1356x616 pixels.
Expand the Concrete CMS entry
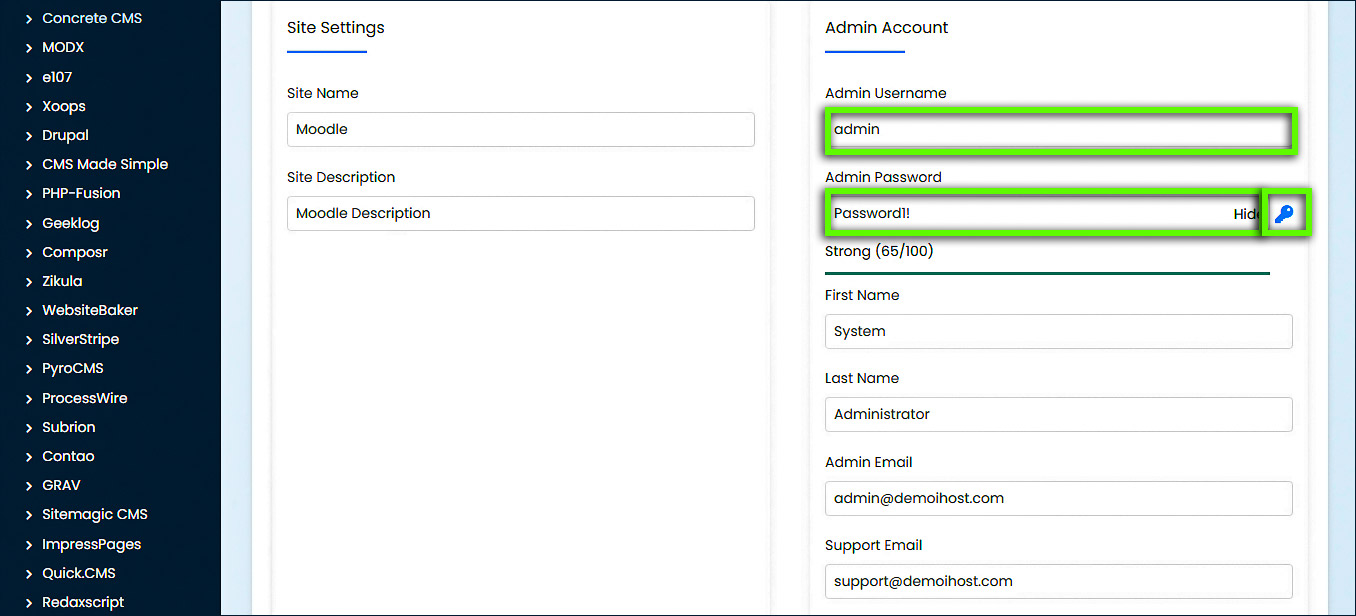(28, 17)
